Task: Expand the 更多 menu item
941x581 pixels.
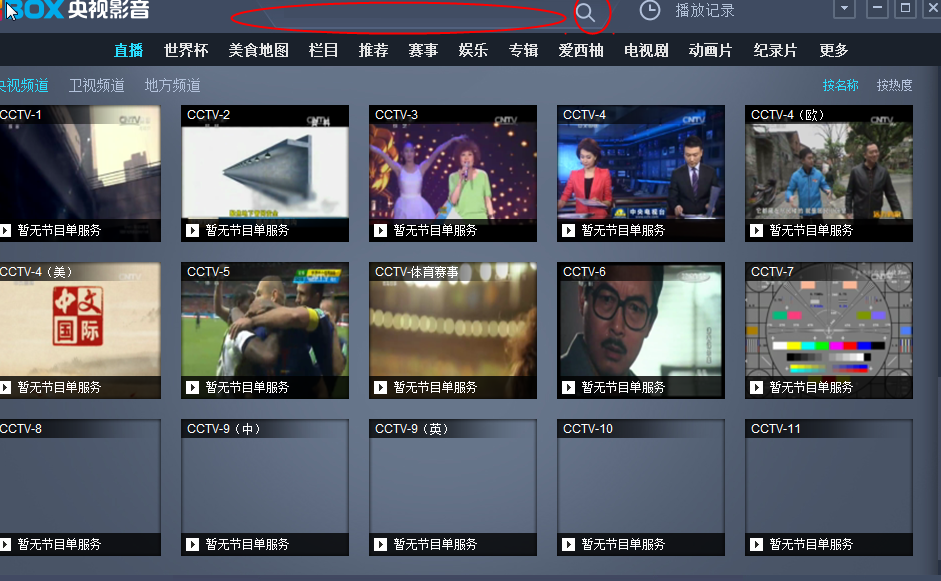Action: [833, 50]
